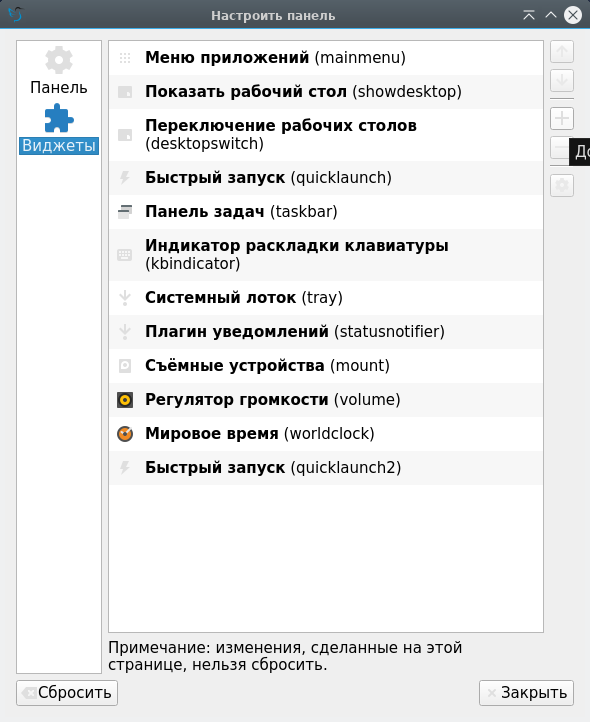Click the add widget plus button
590x722 pixels.
click(561, 118)
